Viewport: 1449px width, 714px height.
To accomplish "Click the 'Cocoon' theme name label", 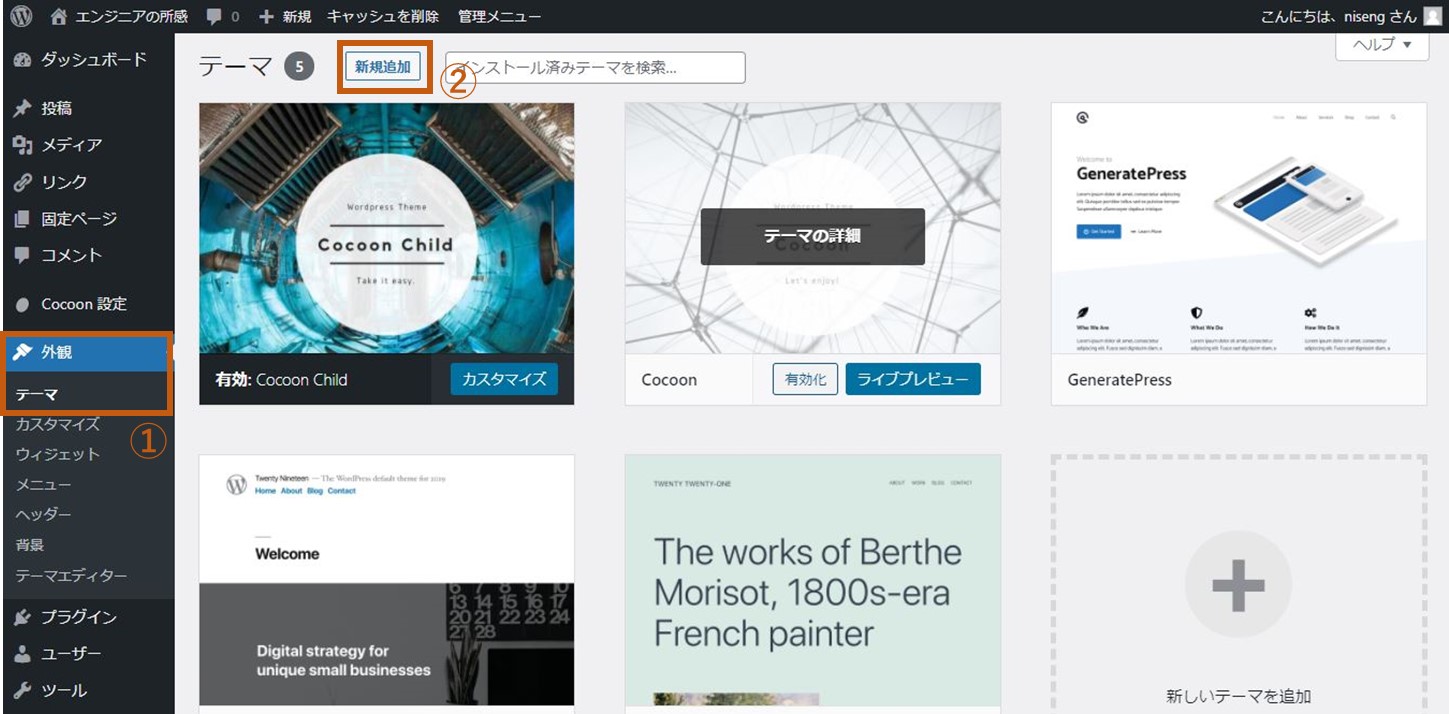I will (669, 380).
